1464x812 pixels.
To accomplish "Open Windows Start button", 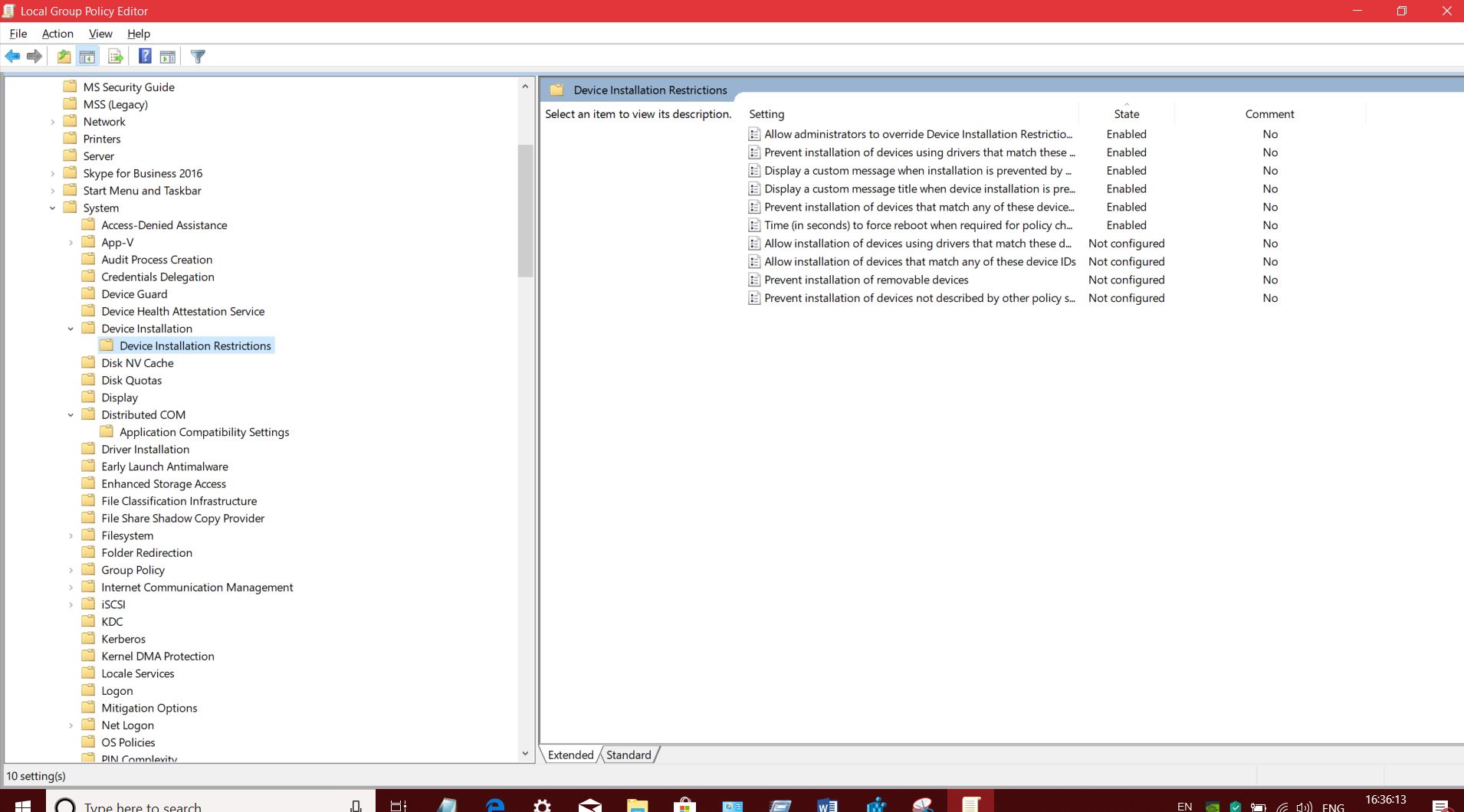I will click(x=23, y=804).
